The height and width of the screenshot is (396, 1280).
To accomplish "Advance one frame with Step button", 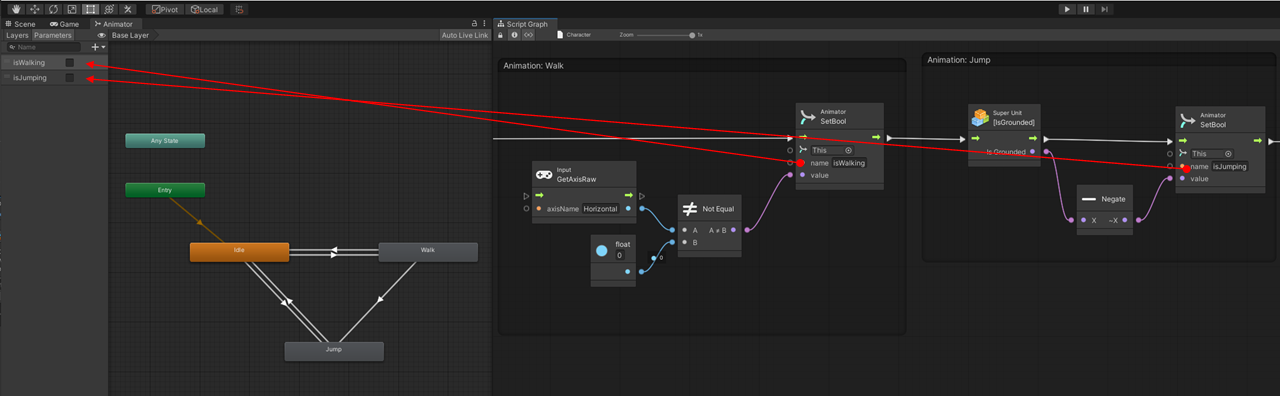I will point(1104,9).
